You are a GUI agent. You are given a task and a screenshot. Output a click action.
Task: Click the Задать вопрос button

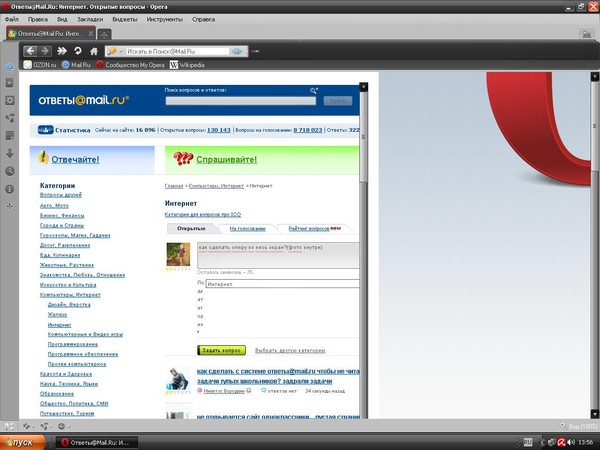click(x=221, y=350)
